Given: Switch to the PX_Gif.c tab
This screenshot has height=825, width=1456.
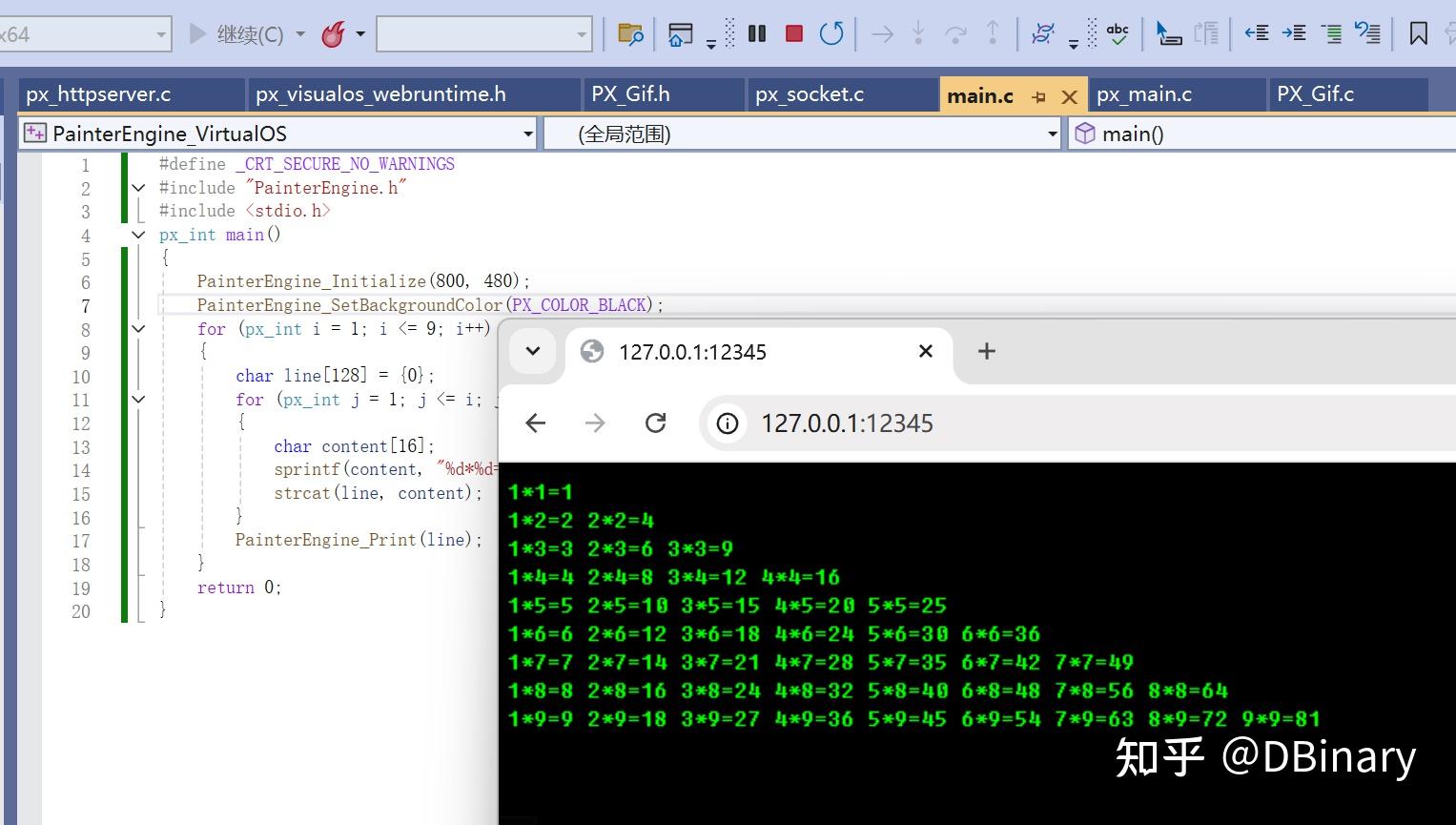Looking at the screenshot, I should (1347, 94).
